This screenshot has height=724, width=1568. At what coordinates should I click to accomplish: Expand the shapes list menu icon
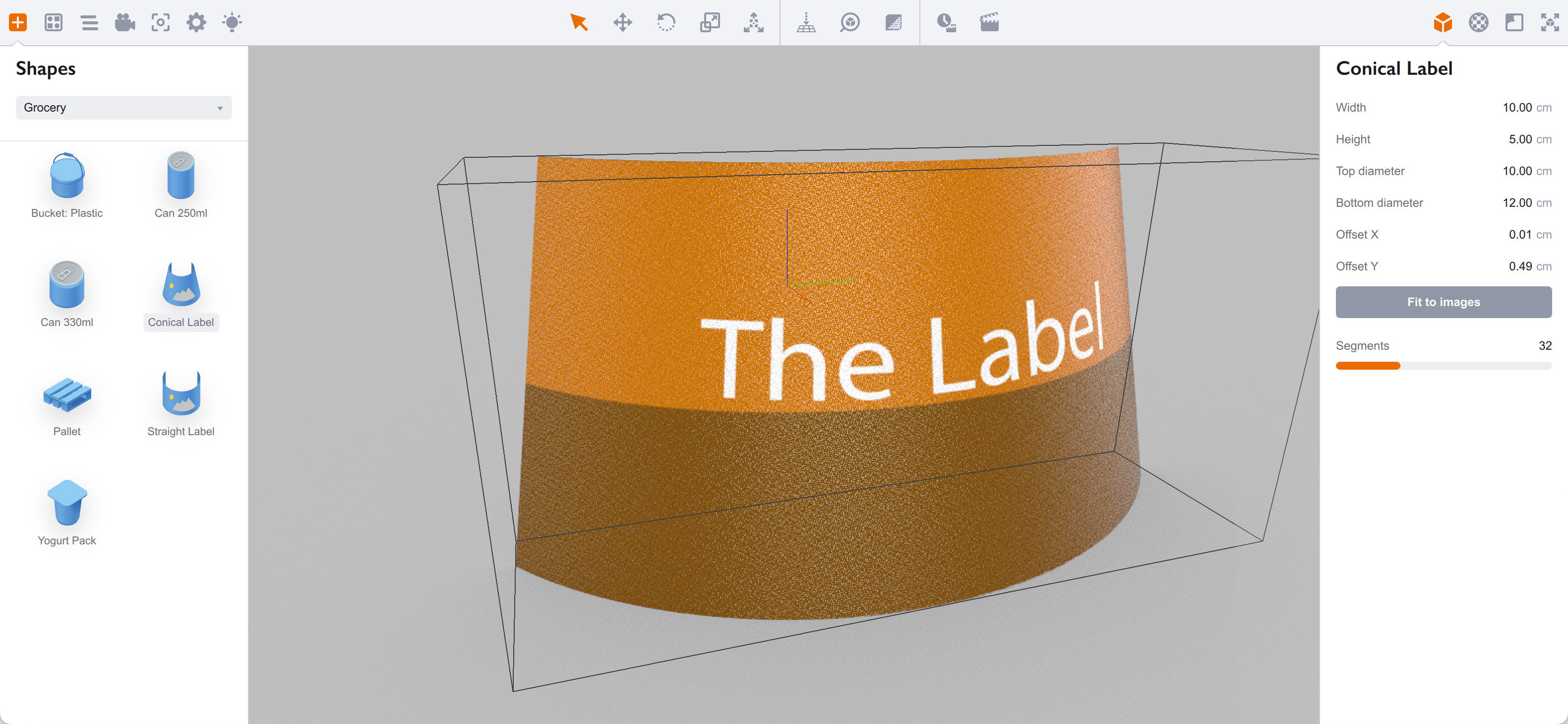[89, 22]
